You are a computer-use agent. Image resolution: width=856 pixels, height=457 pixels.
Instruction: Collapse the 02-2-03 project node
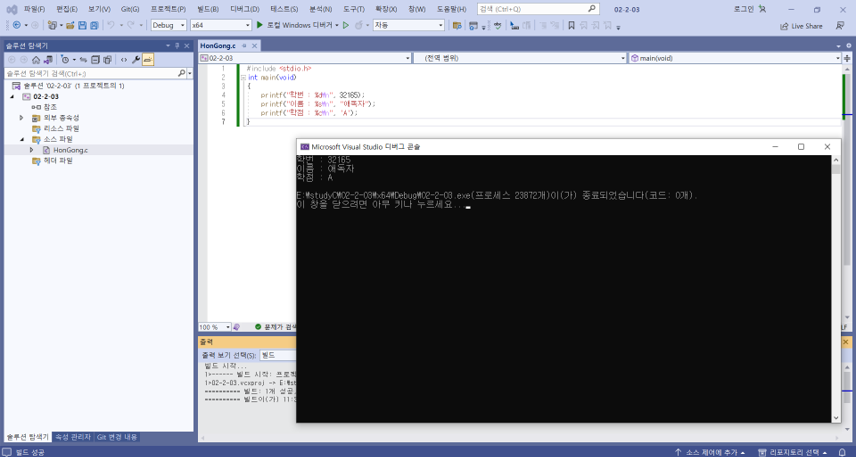tap(12, 96)
